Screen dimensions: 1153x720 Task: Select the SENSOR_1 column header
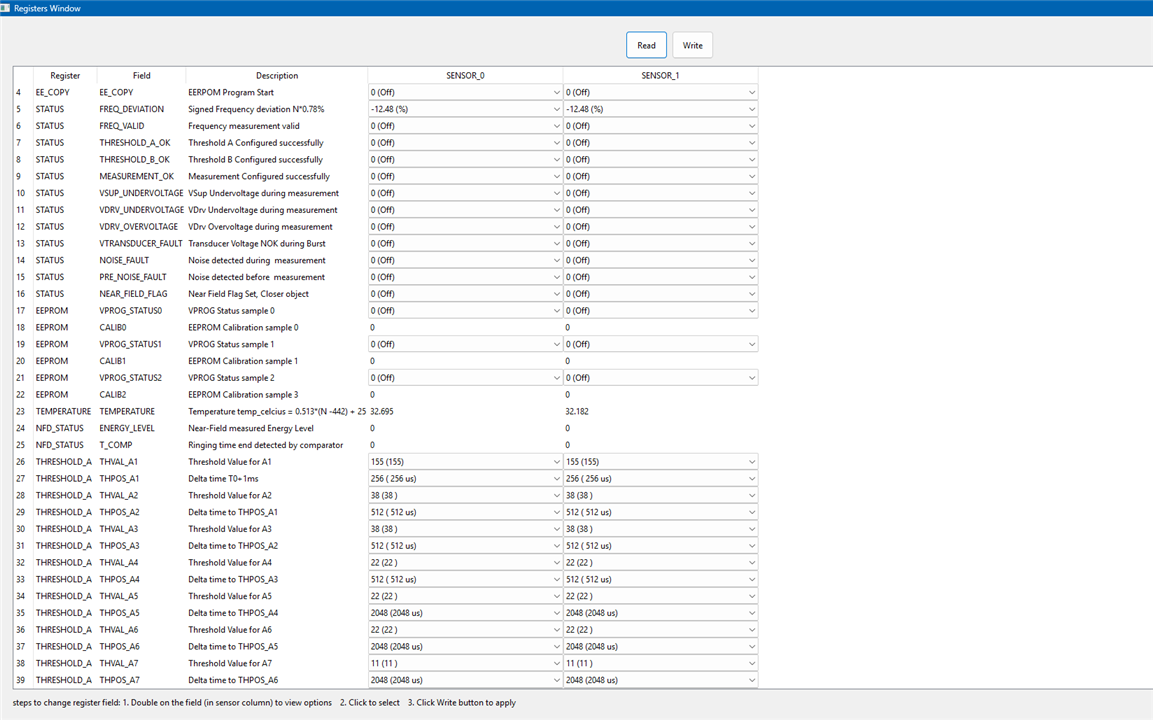[660, 75]
